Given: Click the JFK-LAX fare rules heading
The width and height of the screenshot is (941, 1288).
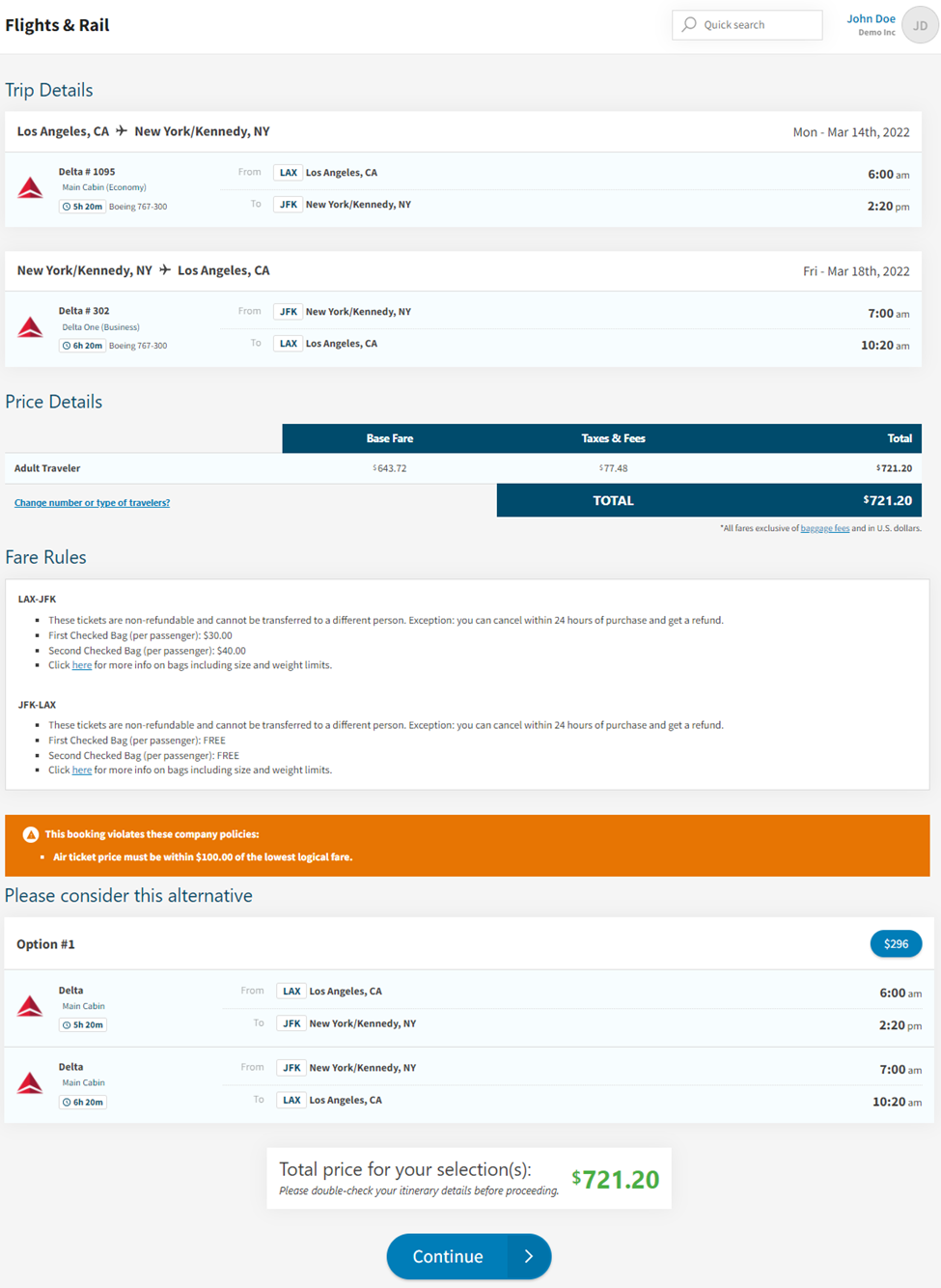Looking at the screenshot, I should (37, 705).
